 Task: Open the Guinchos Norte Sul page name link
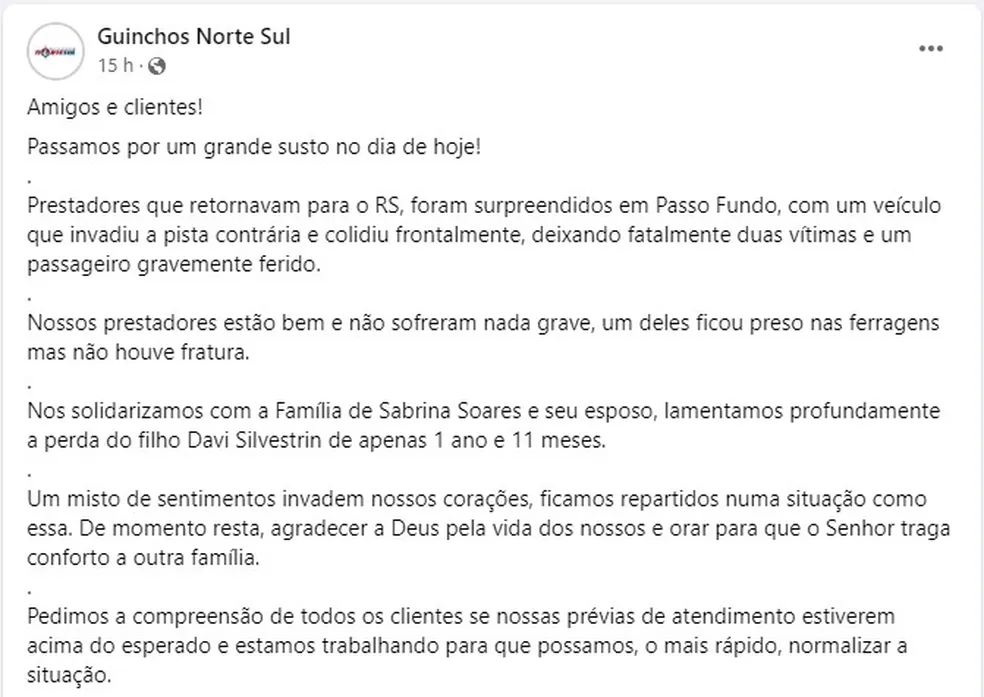194,36
